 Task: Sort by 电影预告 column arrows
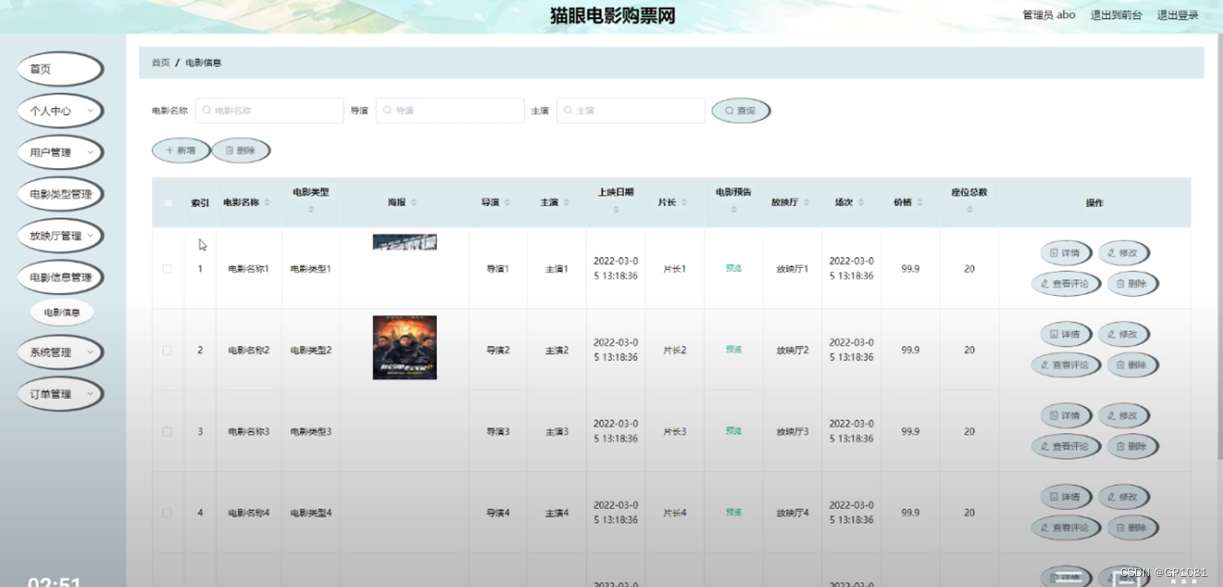click(734, 210)
